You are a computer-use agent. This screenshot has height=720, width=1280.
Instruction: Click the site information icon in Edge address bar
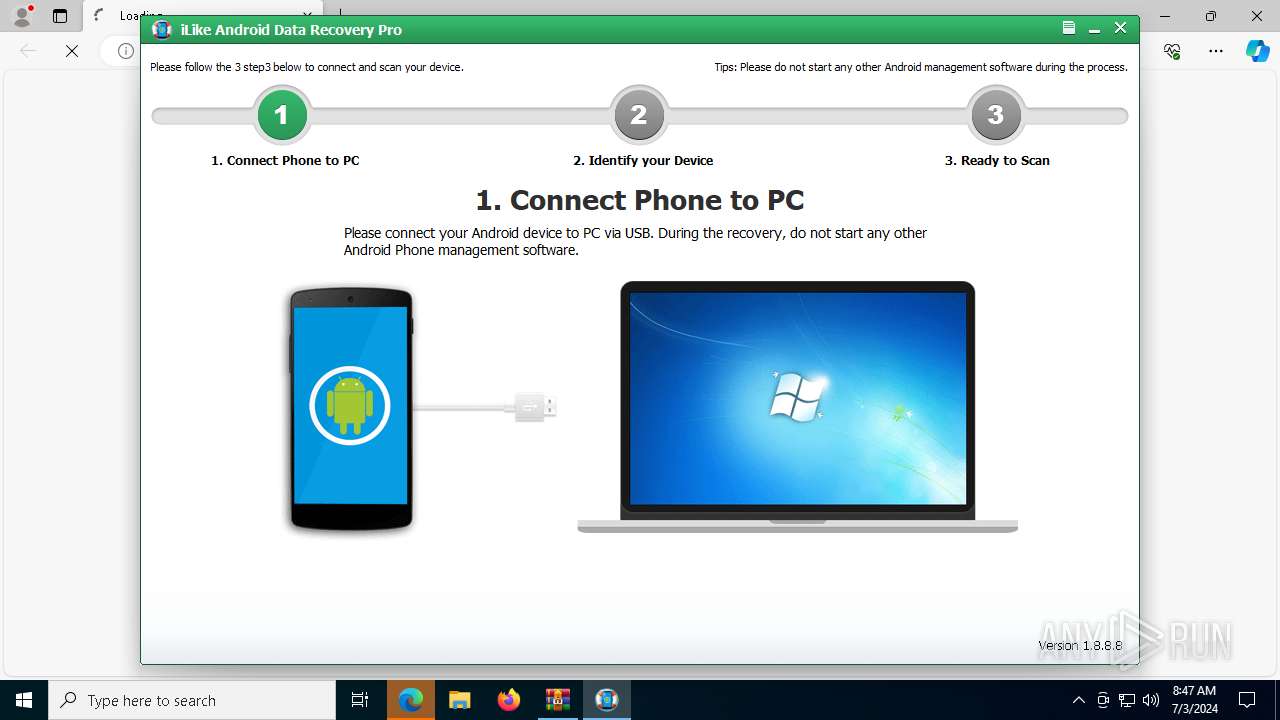pos(126,50)
